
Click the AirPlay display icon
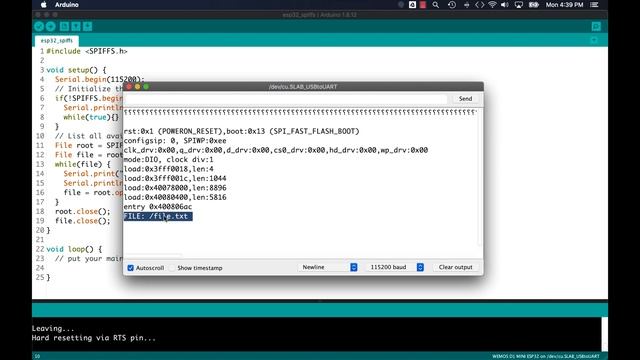coord(519,5)
